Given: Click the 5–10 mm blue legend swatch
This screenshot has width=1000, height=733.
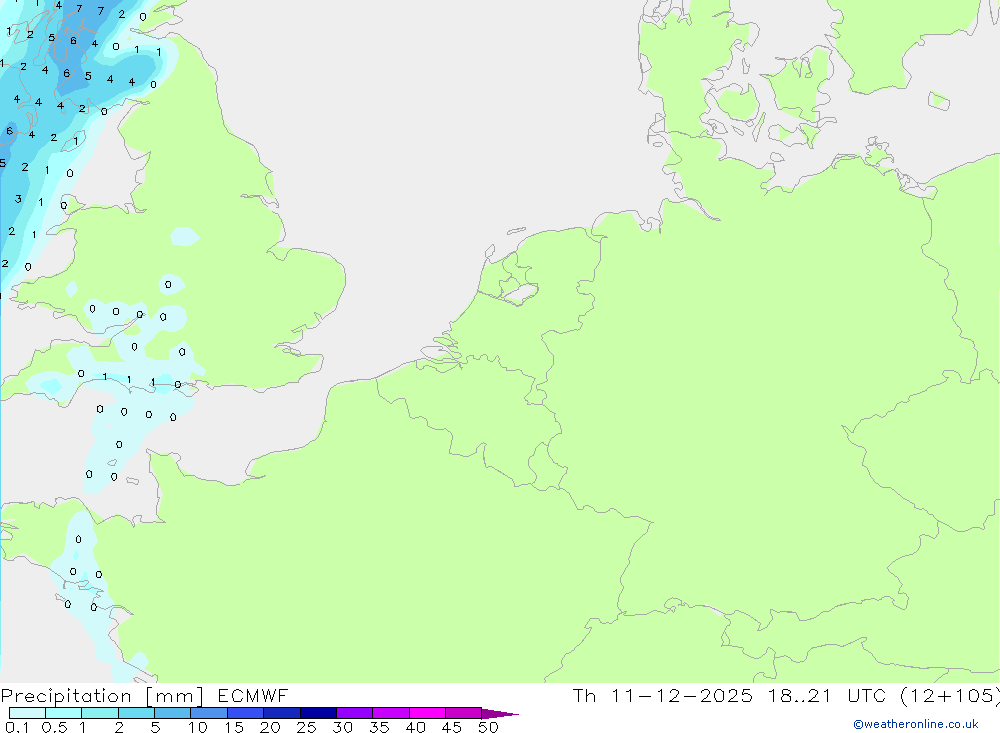Looking at the screenshot, I should coord(172,713).
